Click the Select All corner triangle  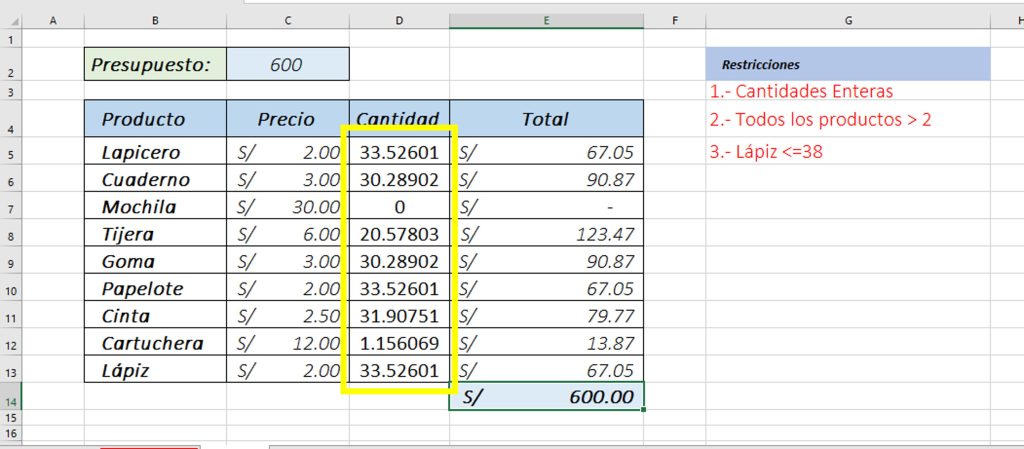tap(11, 22)
